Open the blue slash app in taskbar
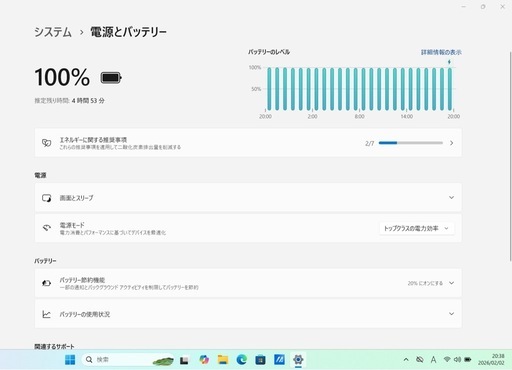The width and height of the screenshot is (512, 370). tap(279, 360)
